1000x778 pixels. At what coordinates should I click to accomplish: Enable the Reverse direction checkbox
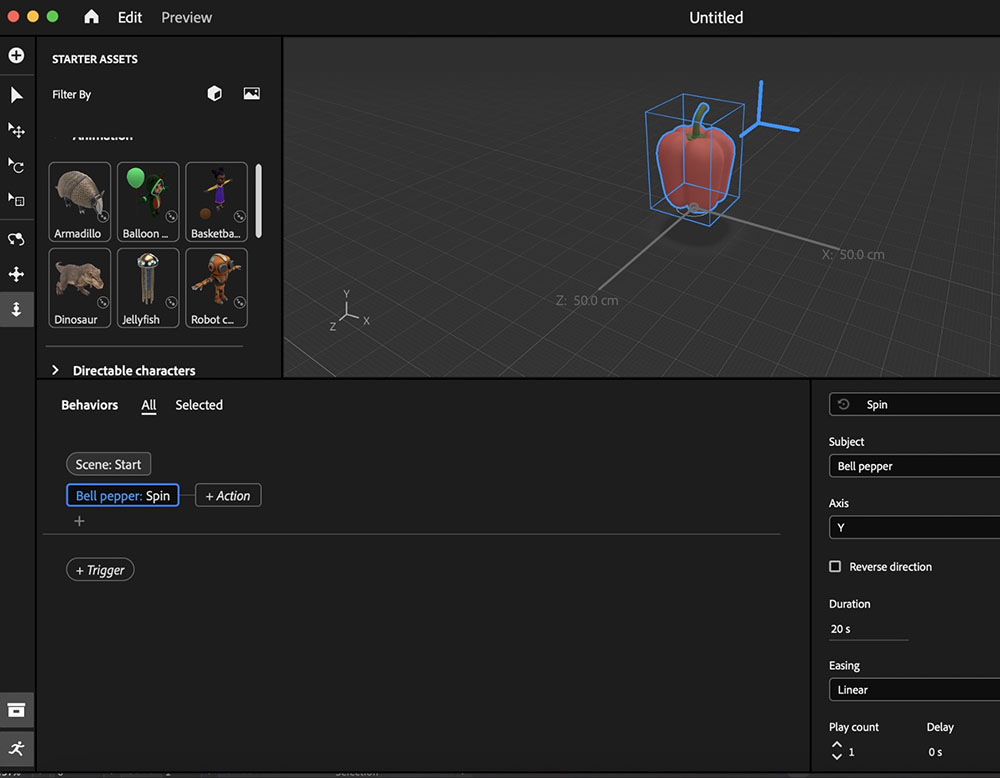(835, 566)
